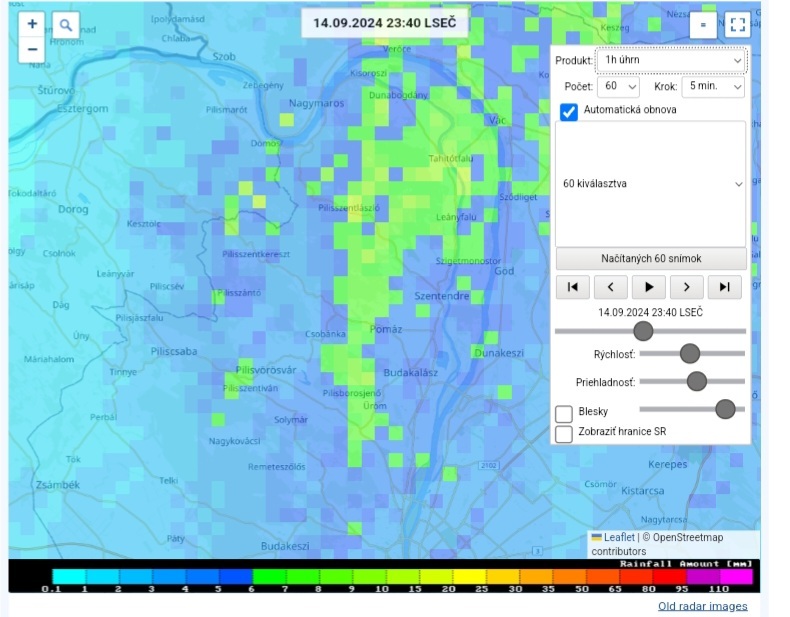Enable Zobraziť hranice SR checkbox
Viewport: 790px width, 617px height.
tap(564, 433)
